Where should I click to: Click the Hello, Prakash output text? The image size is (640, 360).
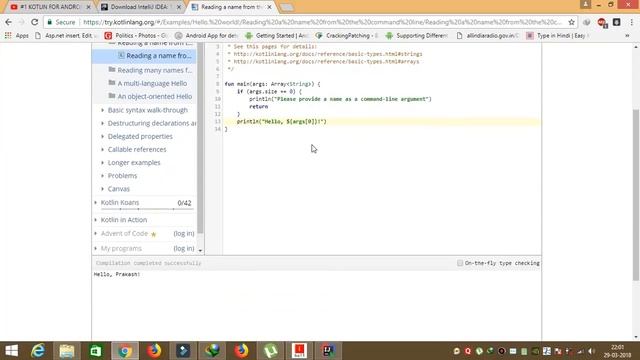point(117,274)
